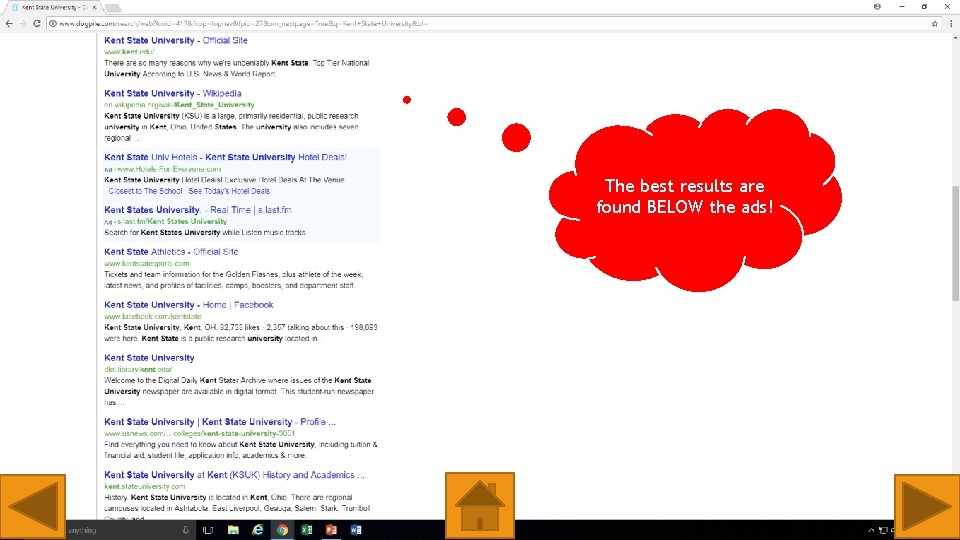Open a new browser tab

pyautogui.click(x=113, y=8)
